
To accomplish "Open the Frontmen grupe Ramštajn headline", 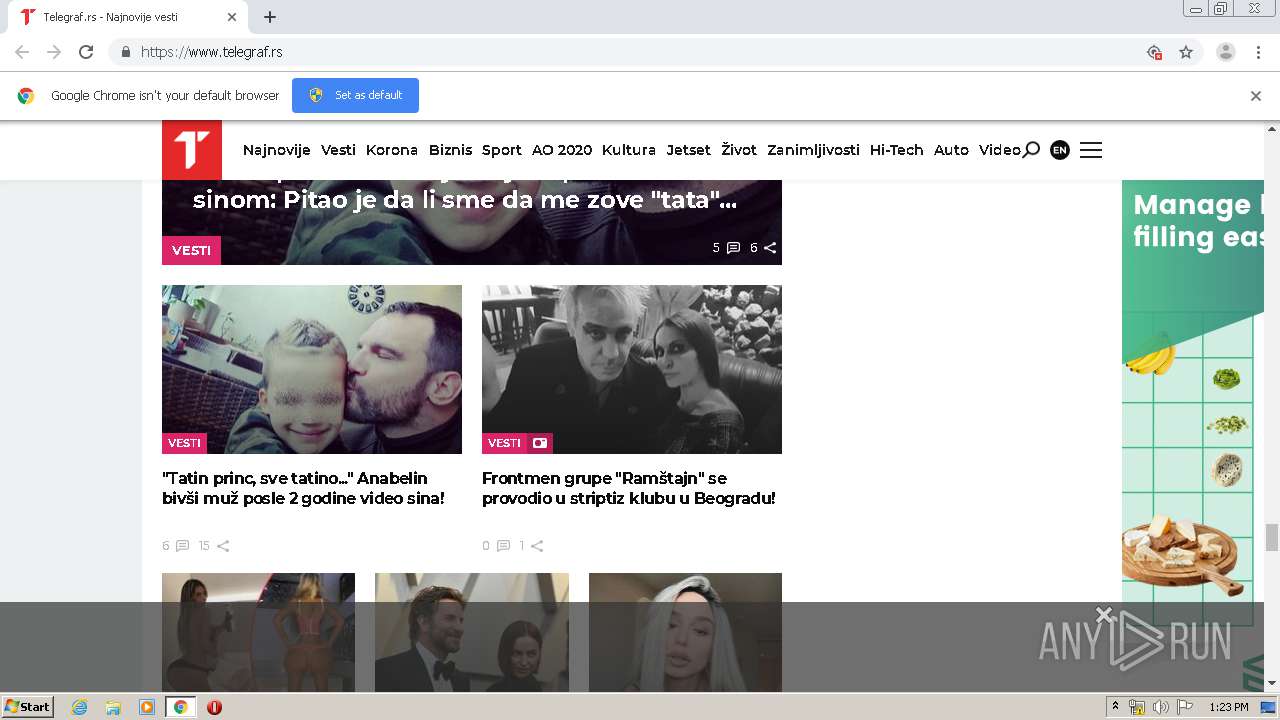I will 629,488.
